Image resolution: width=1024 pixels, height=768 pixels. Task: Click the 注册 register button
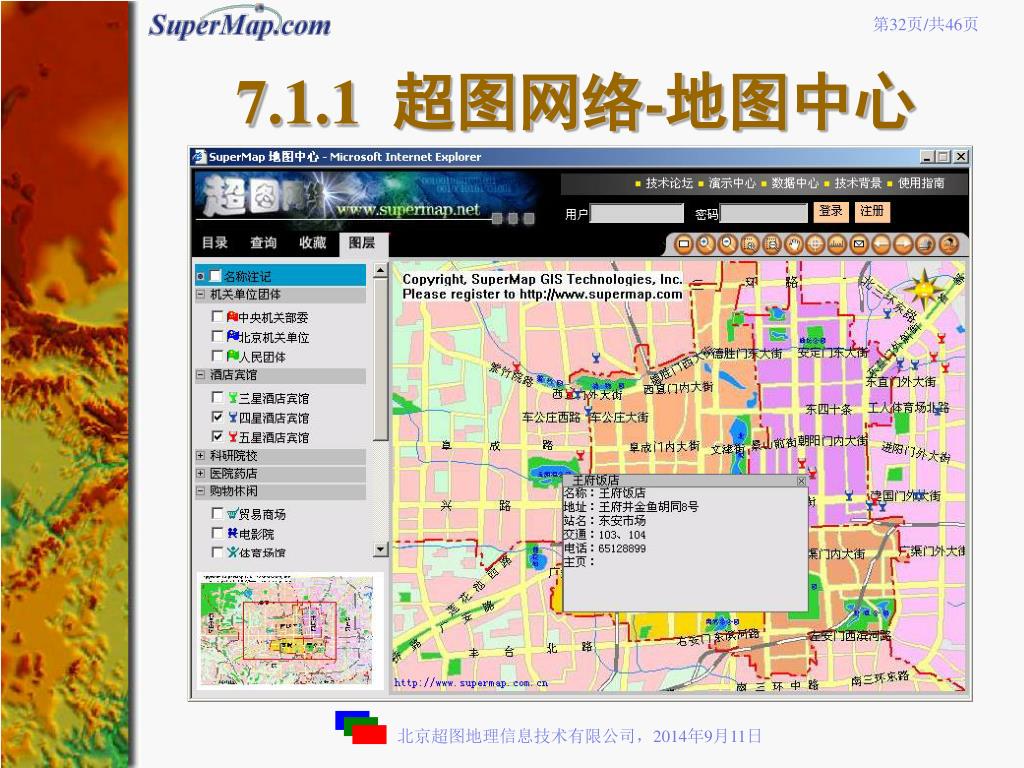tap(872, 211)
